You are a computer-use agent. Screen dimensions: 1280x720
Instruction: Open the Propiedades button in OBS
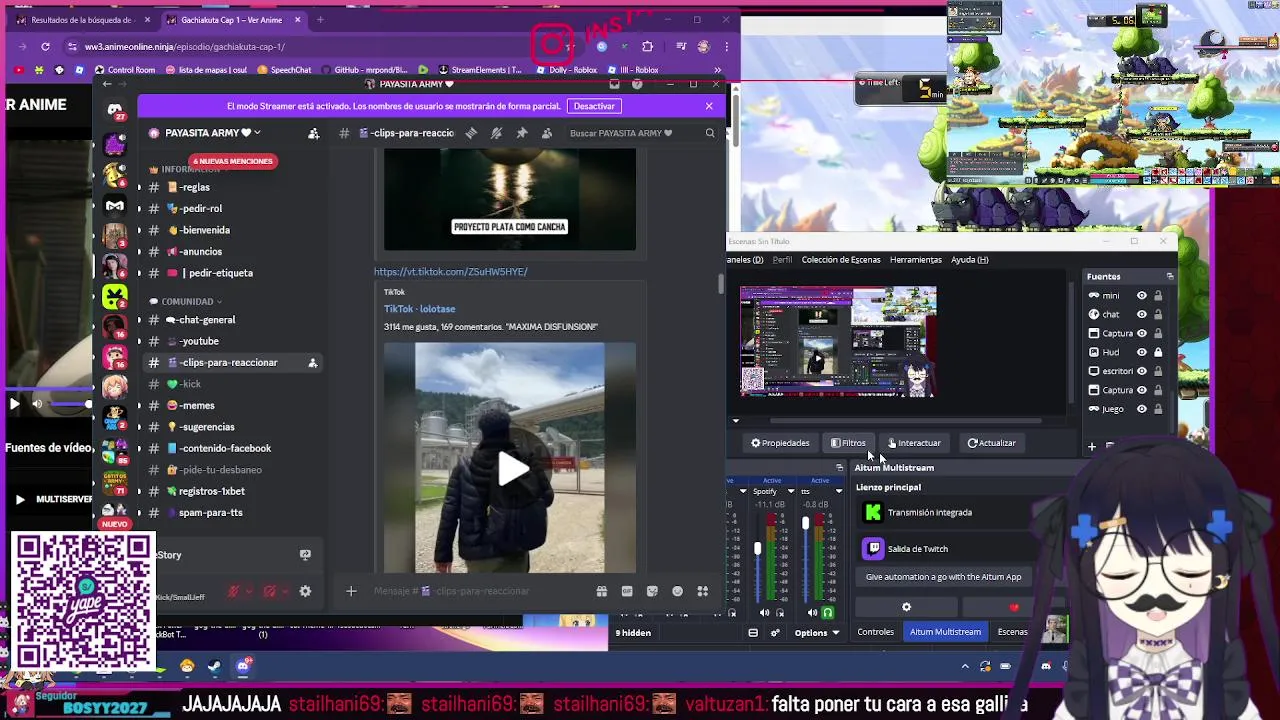[781, 443]
